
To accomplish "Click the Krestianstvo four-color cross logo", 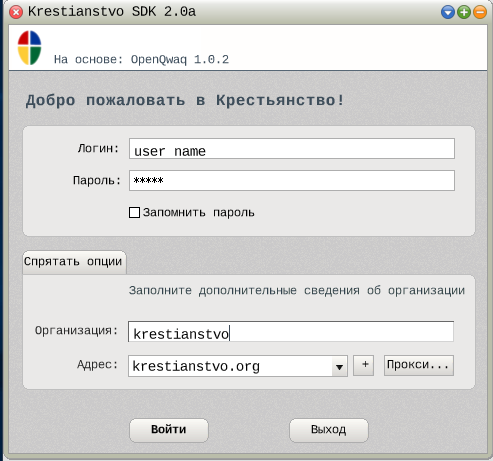I will (29, 47).
